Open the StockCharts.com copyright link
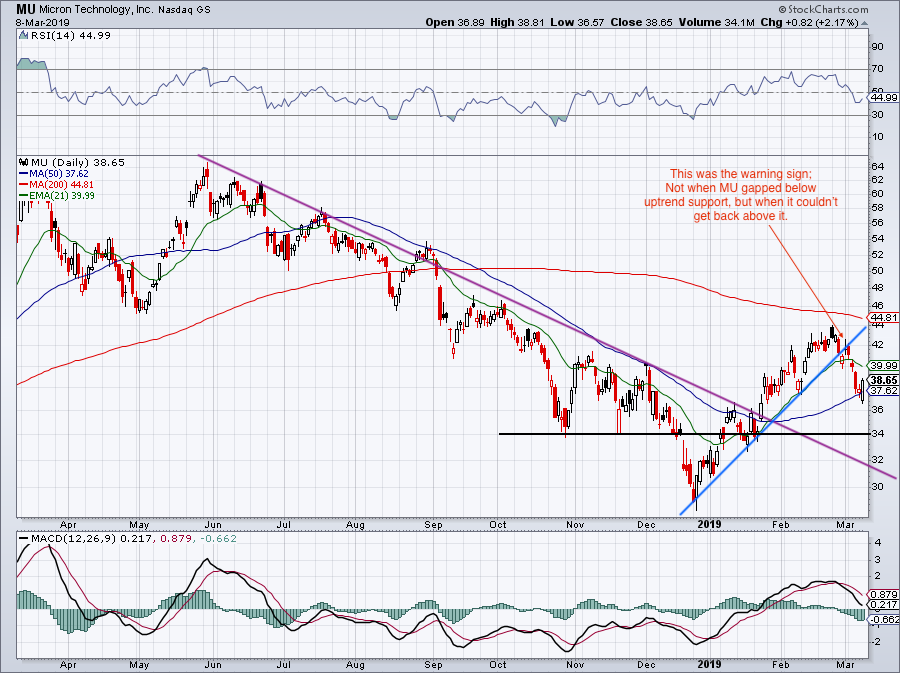 coord(824,9)
